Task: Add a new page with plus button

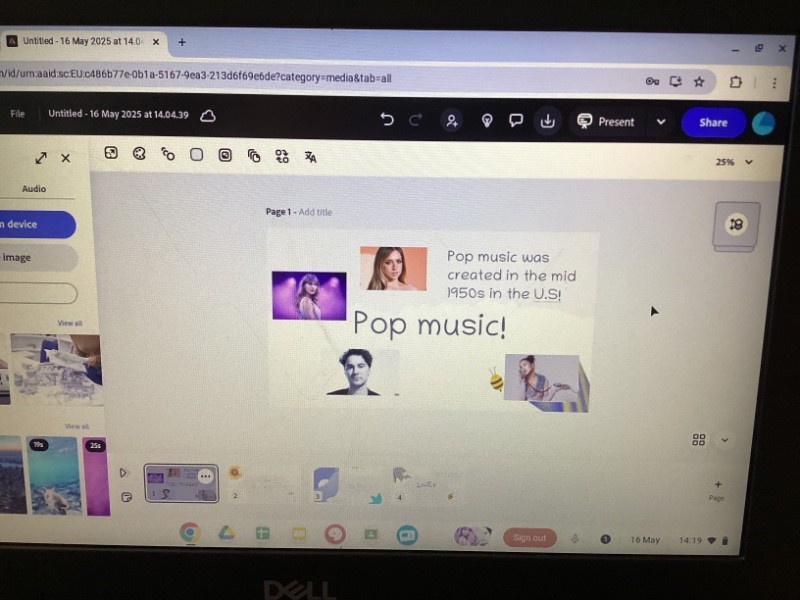Action: (717, 490)
